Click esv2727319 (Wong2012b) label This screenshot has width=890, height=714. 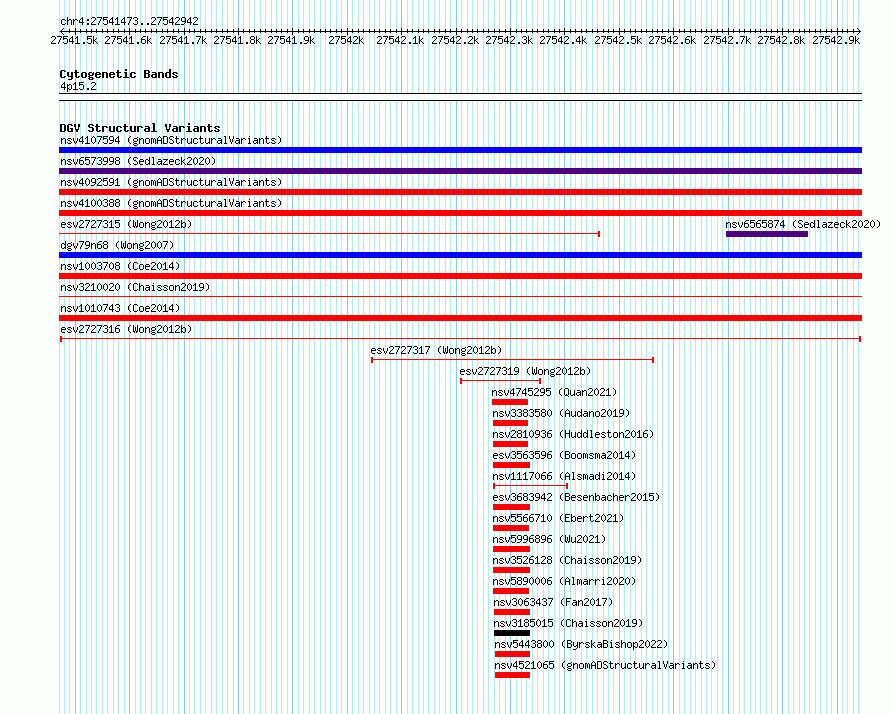click(x=525, y=371)
